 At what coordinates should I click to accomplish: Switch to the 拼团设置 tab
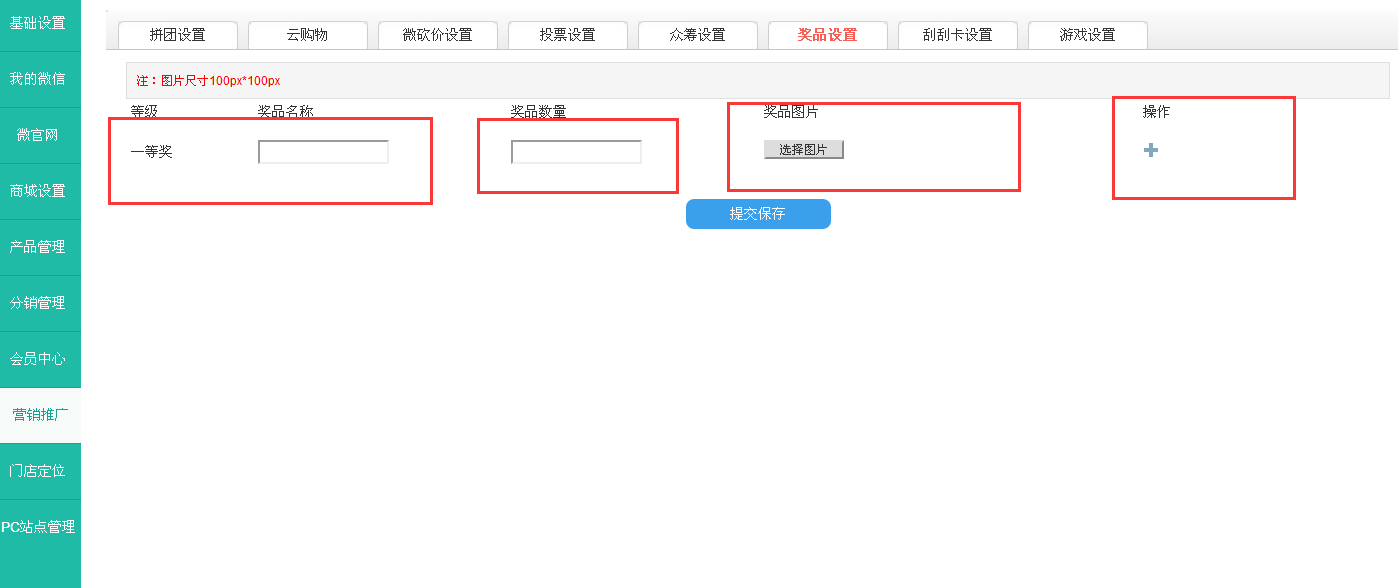tap(178, 35)
